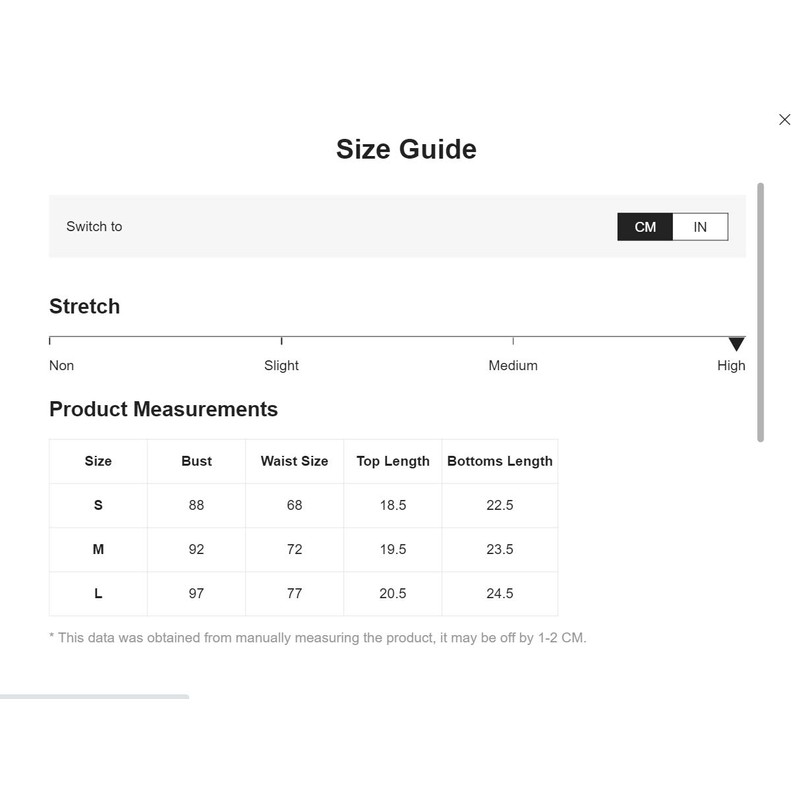800x800 pixels.
Task: Click the Bust column header
Action: click(196, 461)
